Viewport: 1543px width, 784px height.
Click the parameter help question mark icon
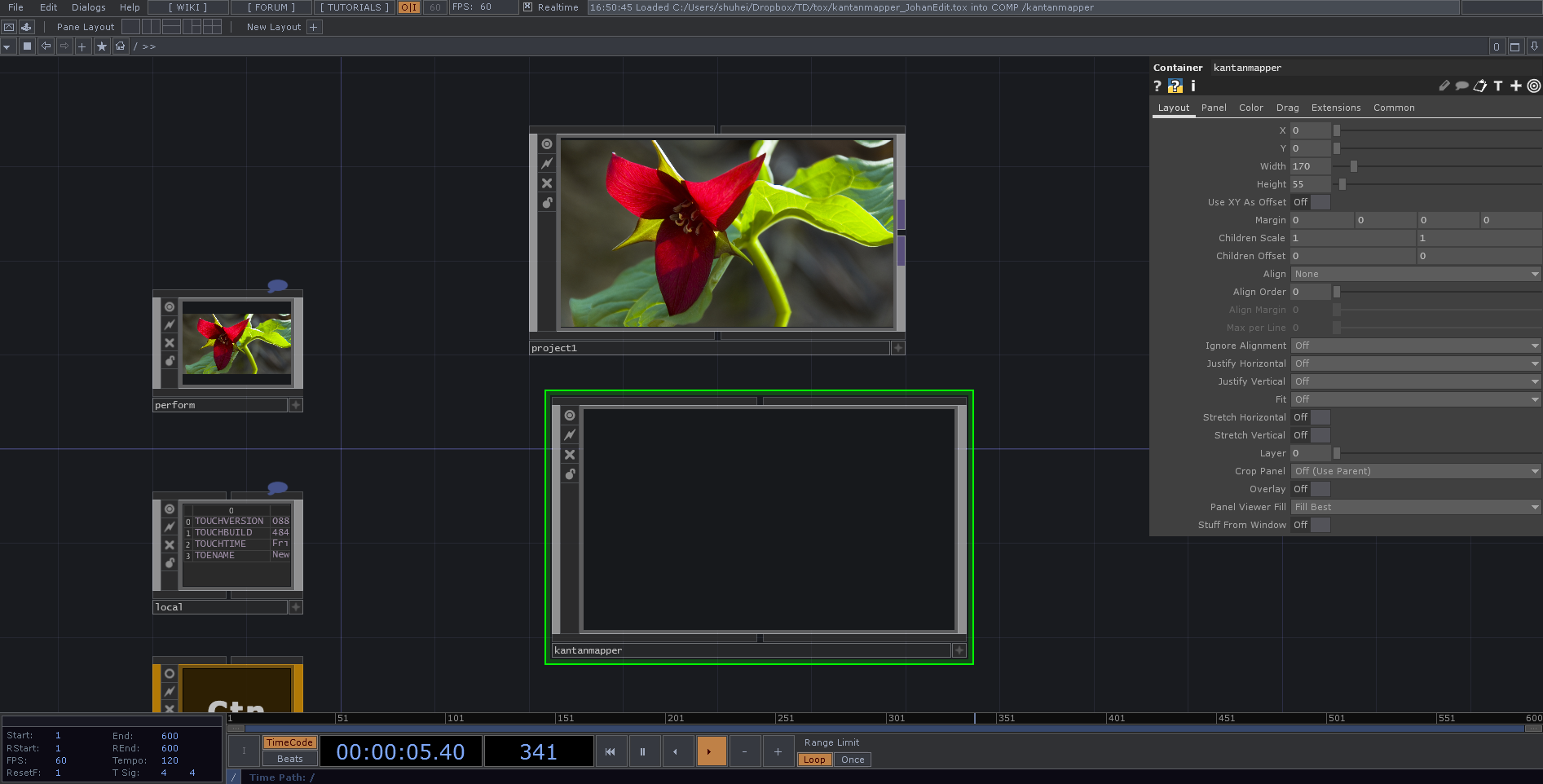[x=1157, y=86]
